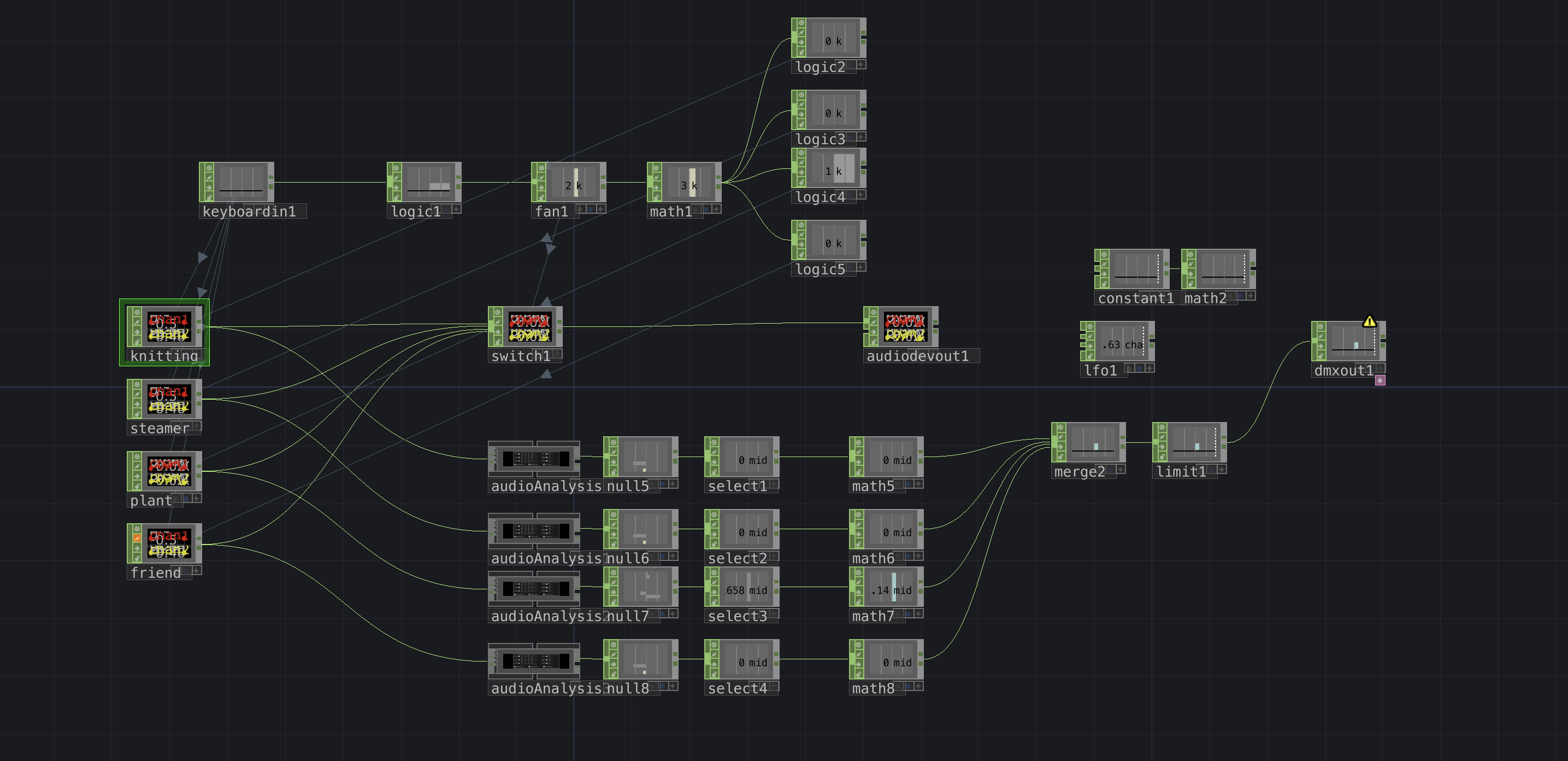This screenshot has height=761, width=1568.
Task: Click the viewer active flag on keyboardin1
Action: pos(208,167)
